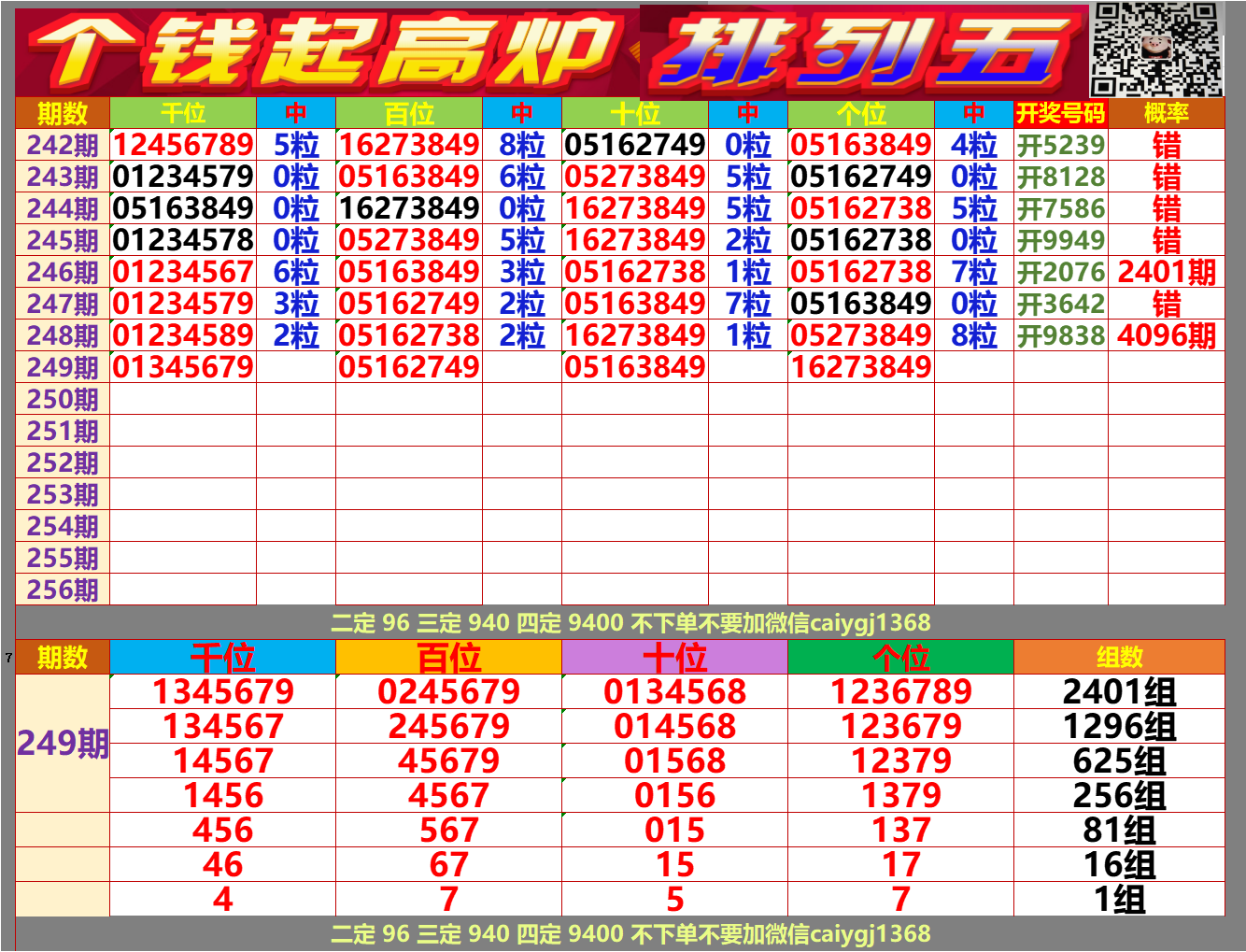
Task: Click the 开9838 winning number
Action: (x=1058, y=334)
